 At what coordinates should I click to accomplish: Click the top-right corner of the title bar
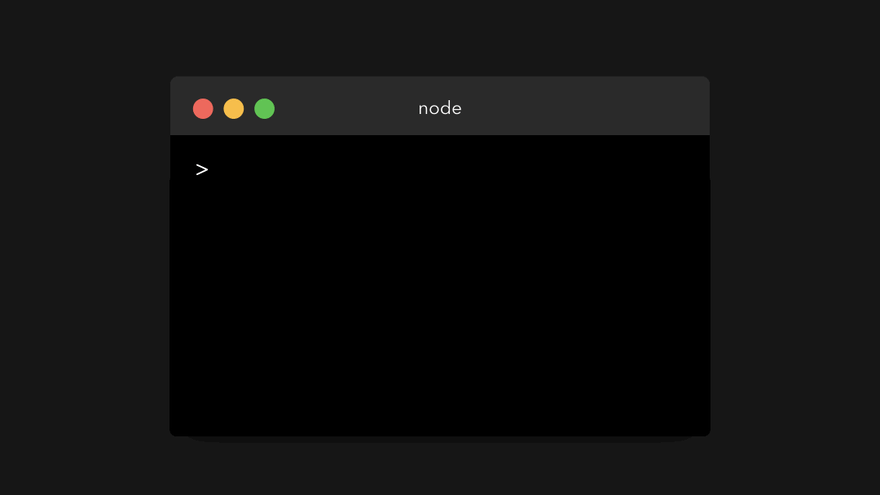(x=707, y=80)
